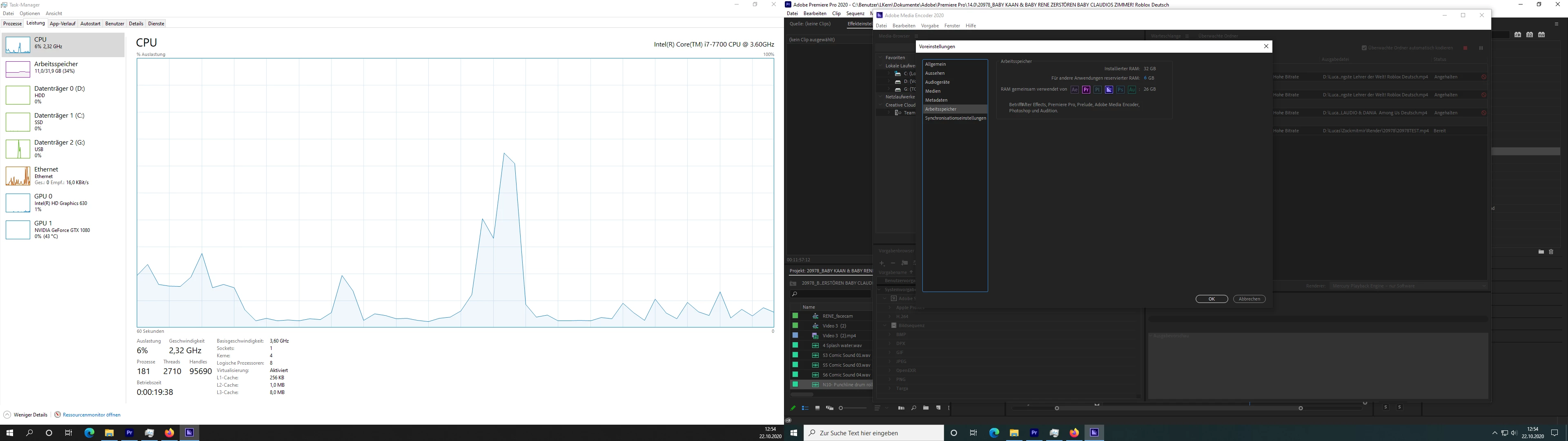Screen dimensions: 1568x441
Task: Click the Windows search box on right taskbar
Action: (x=874, y=433)
